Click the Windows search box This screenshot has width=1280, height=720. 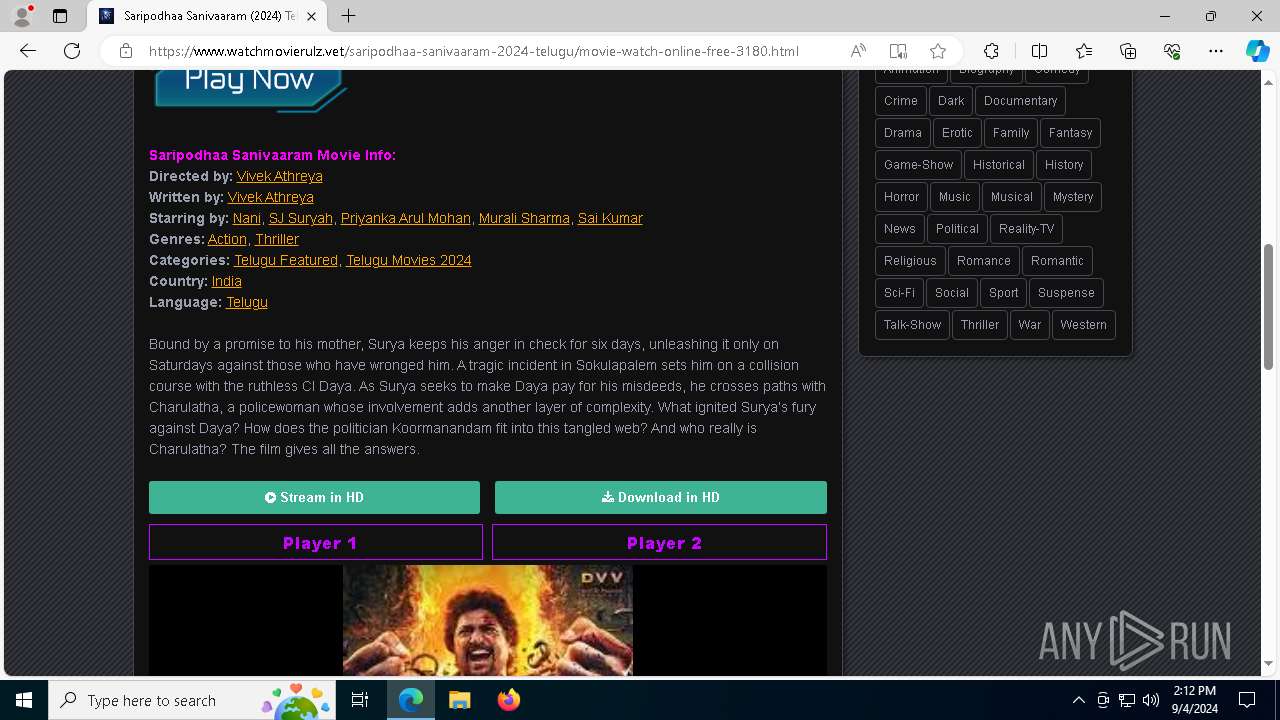tap(191, 700)
